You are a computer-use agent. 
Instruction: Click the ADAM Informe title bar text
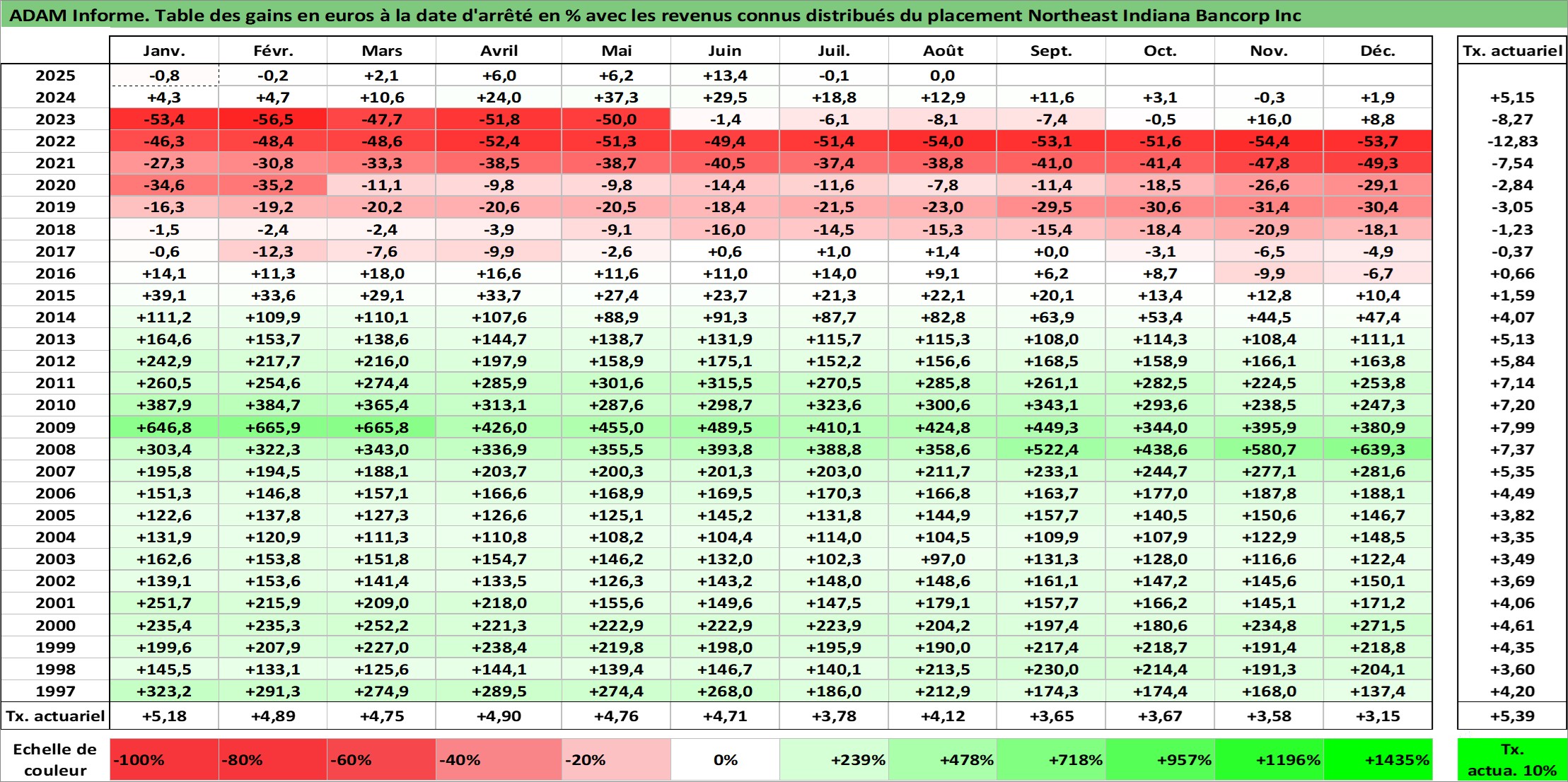(x=655, y=16)
